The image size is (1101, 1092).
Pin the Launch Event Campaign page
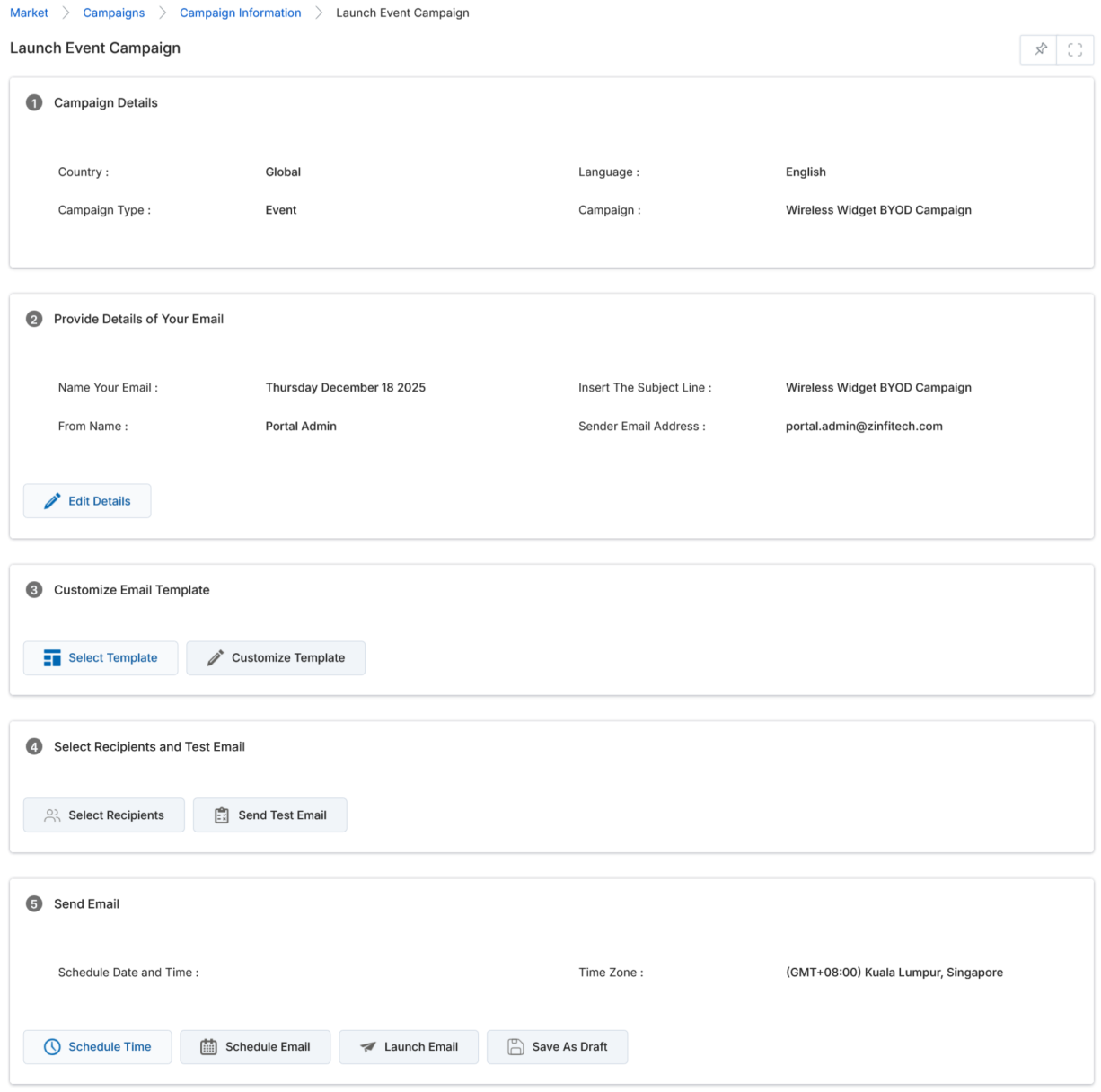(x=1040, y=49)
